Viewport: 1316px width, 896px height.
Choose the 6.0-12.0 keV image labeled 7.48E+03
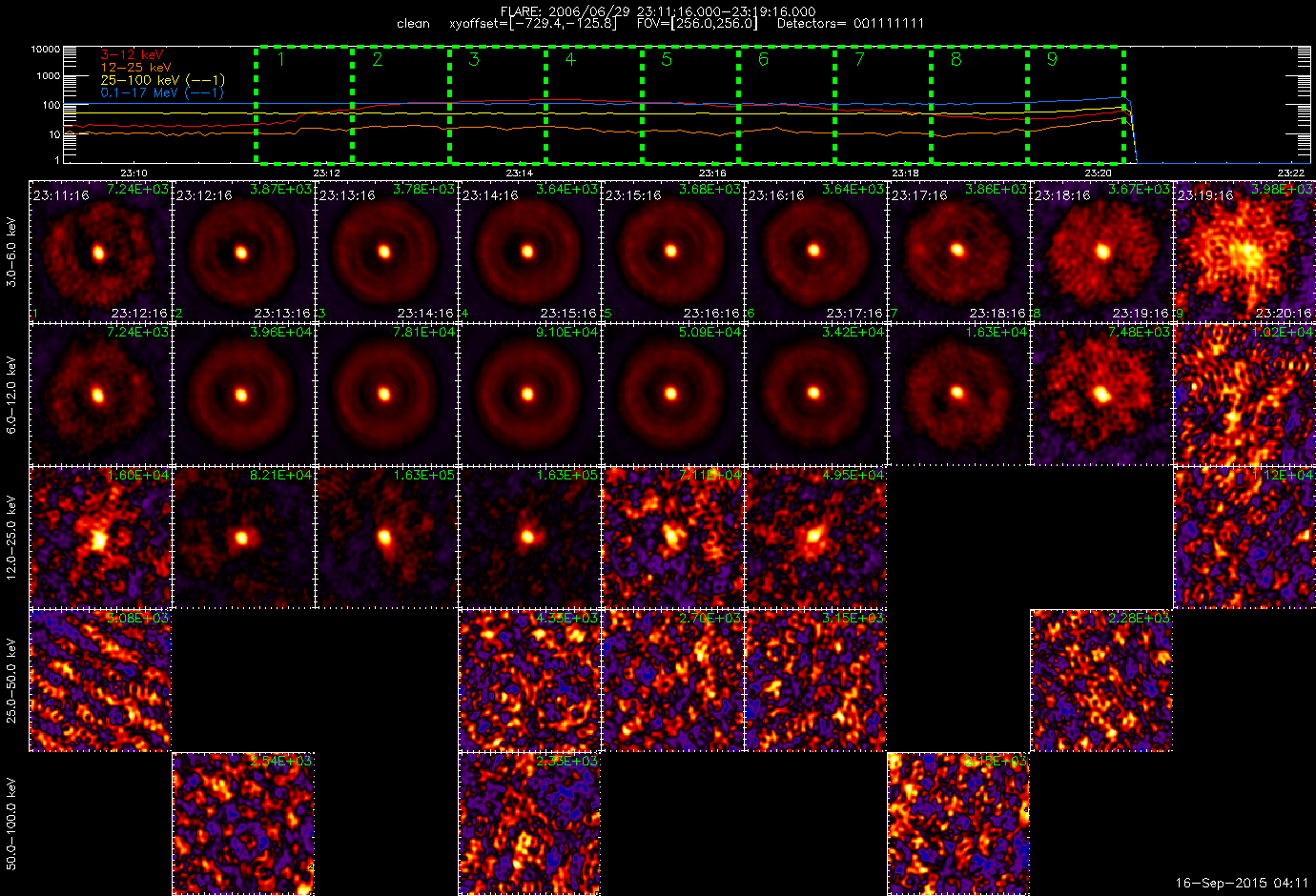tap(1102, 395)
